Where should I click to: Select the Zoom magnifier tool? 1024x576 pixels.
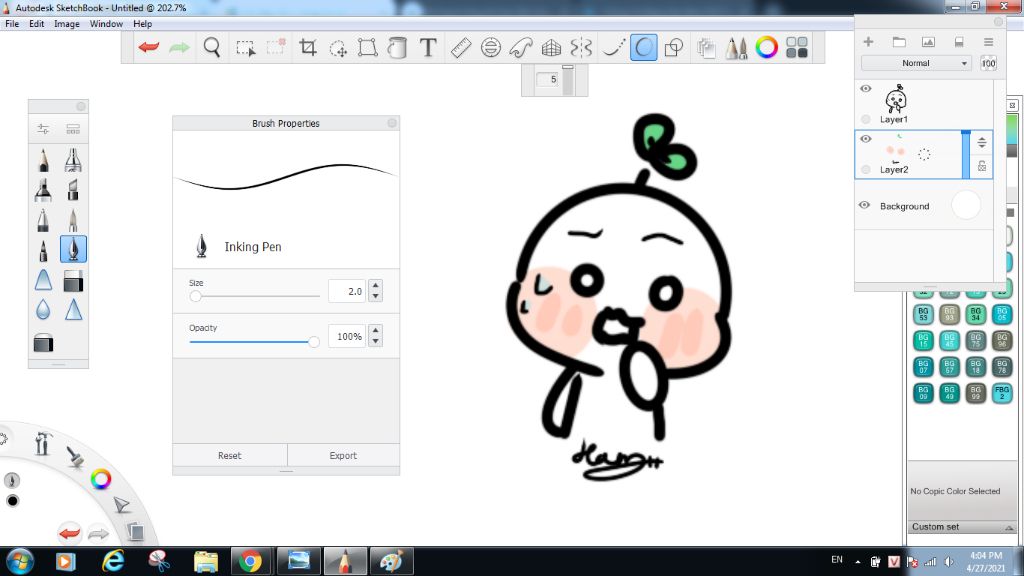pos(212,47)
